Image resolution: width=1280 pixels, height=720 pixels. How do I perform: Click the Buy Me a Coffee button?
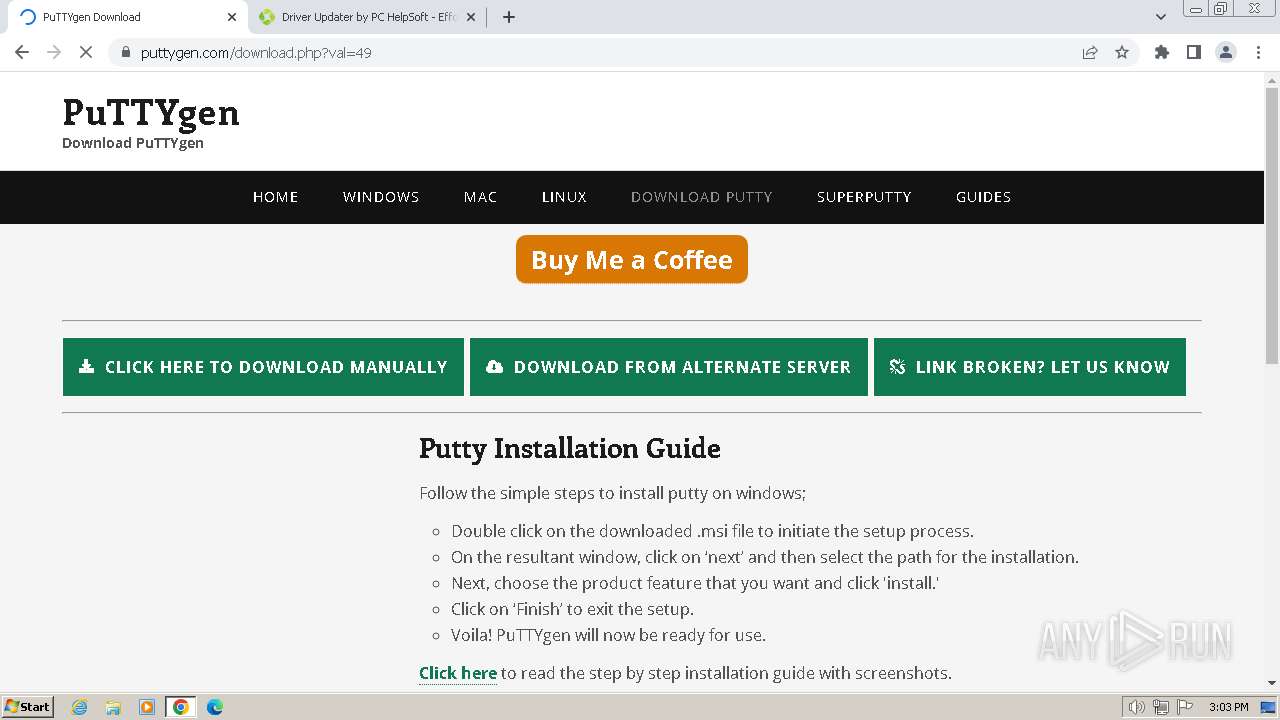point(632,259)
